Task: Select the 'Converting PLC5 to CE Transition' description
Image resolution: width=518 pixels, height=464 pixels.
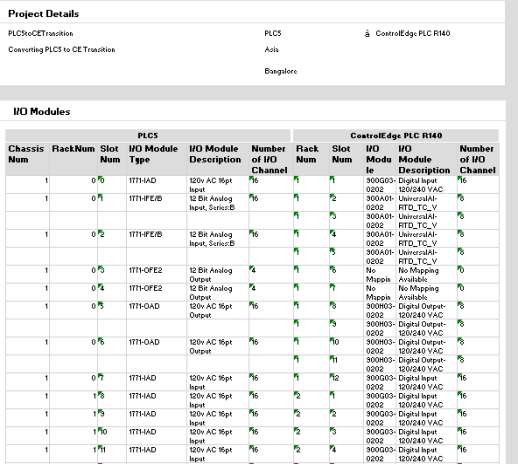Action: click(x=62, y=49)
